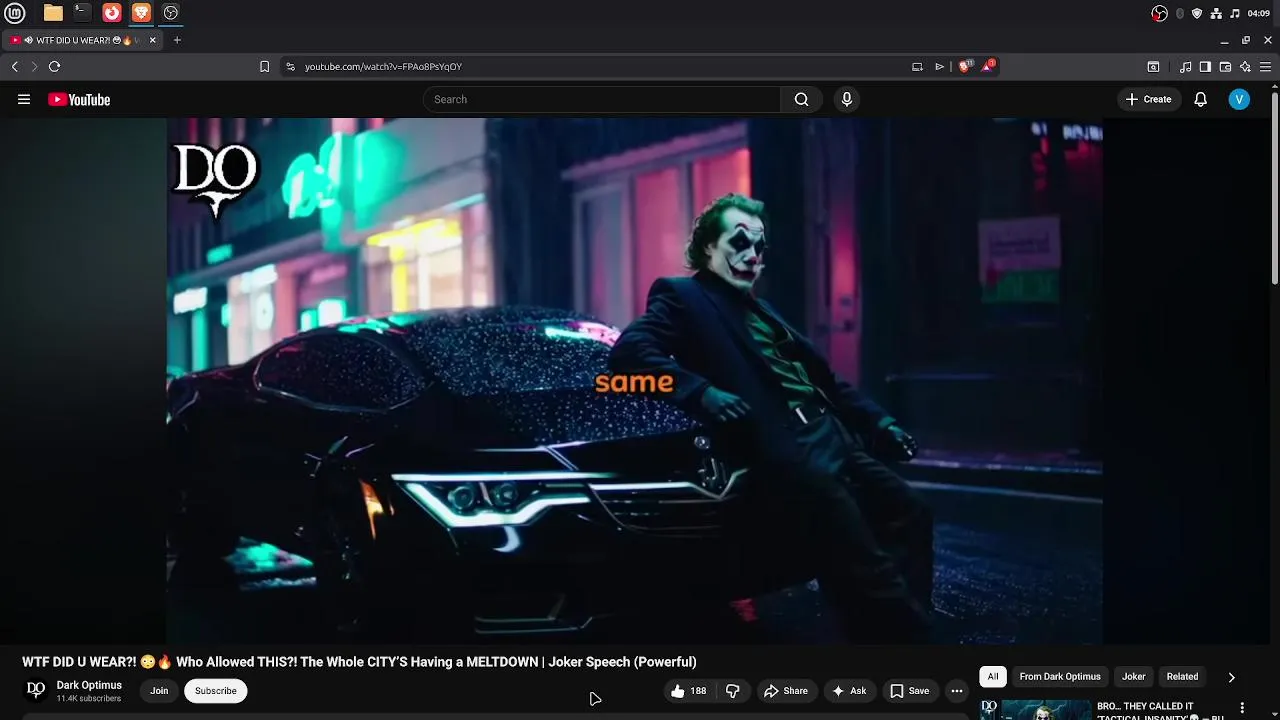Select the 'Joker' filter chip
This screenshot has width=1280, height=720.
coord(1133,677)
